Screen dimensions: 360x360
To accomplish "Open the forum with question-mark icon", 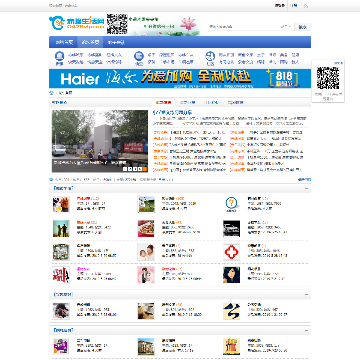I will (231, 204).
